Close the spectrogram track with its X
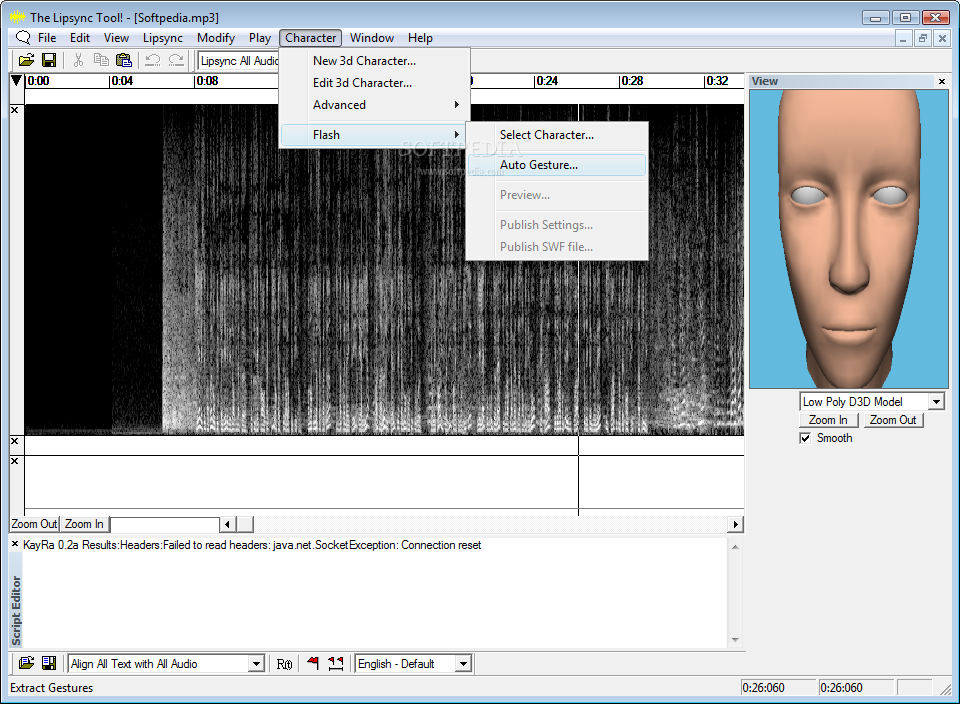The image size is (960, 704). coord(15,110)
